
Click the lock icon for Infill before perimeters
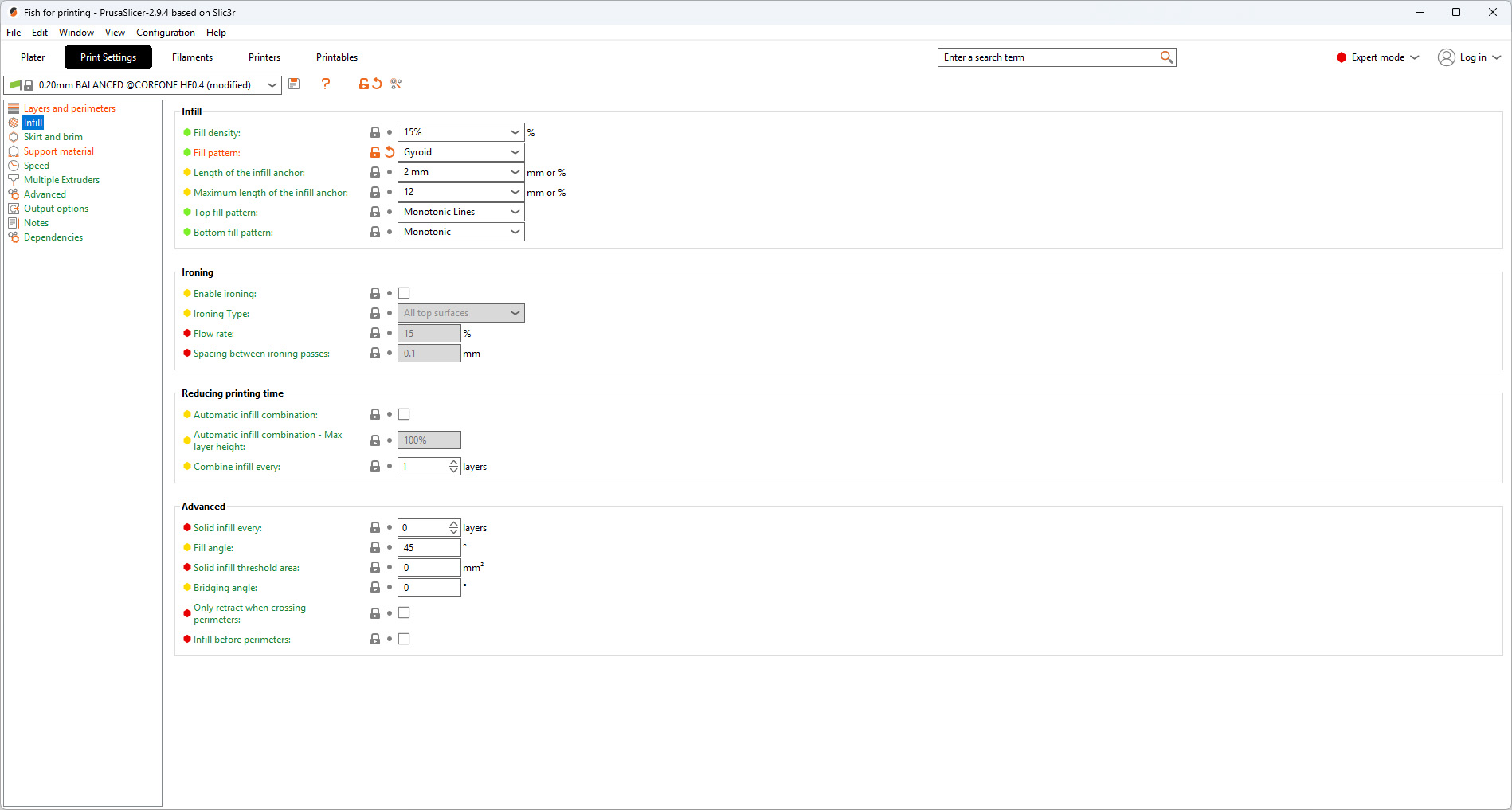[375, 639]
